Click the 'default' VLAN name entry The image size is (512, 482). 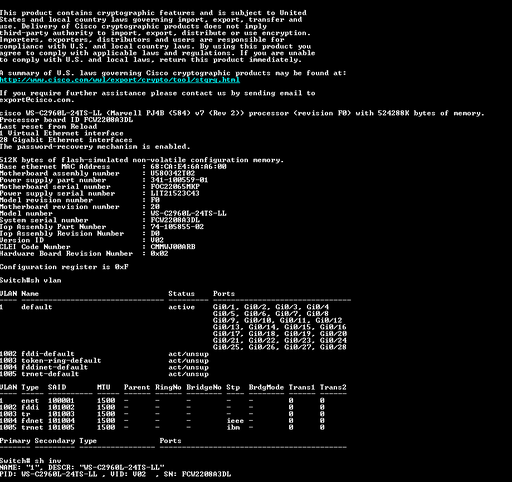37,307
